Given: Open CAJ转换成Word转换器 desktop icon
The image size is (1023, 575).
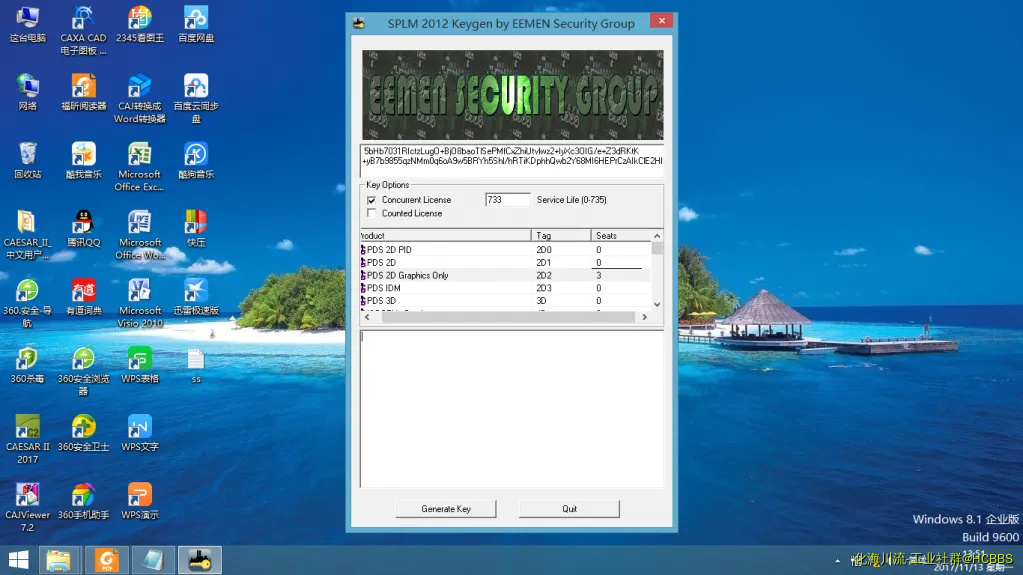Looking at the screenshot, I should tap(140, 99).
